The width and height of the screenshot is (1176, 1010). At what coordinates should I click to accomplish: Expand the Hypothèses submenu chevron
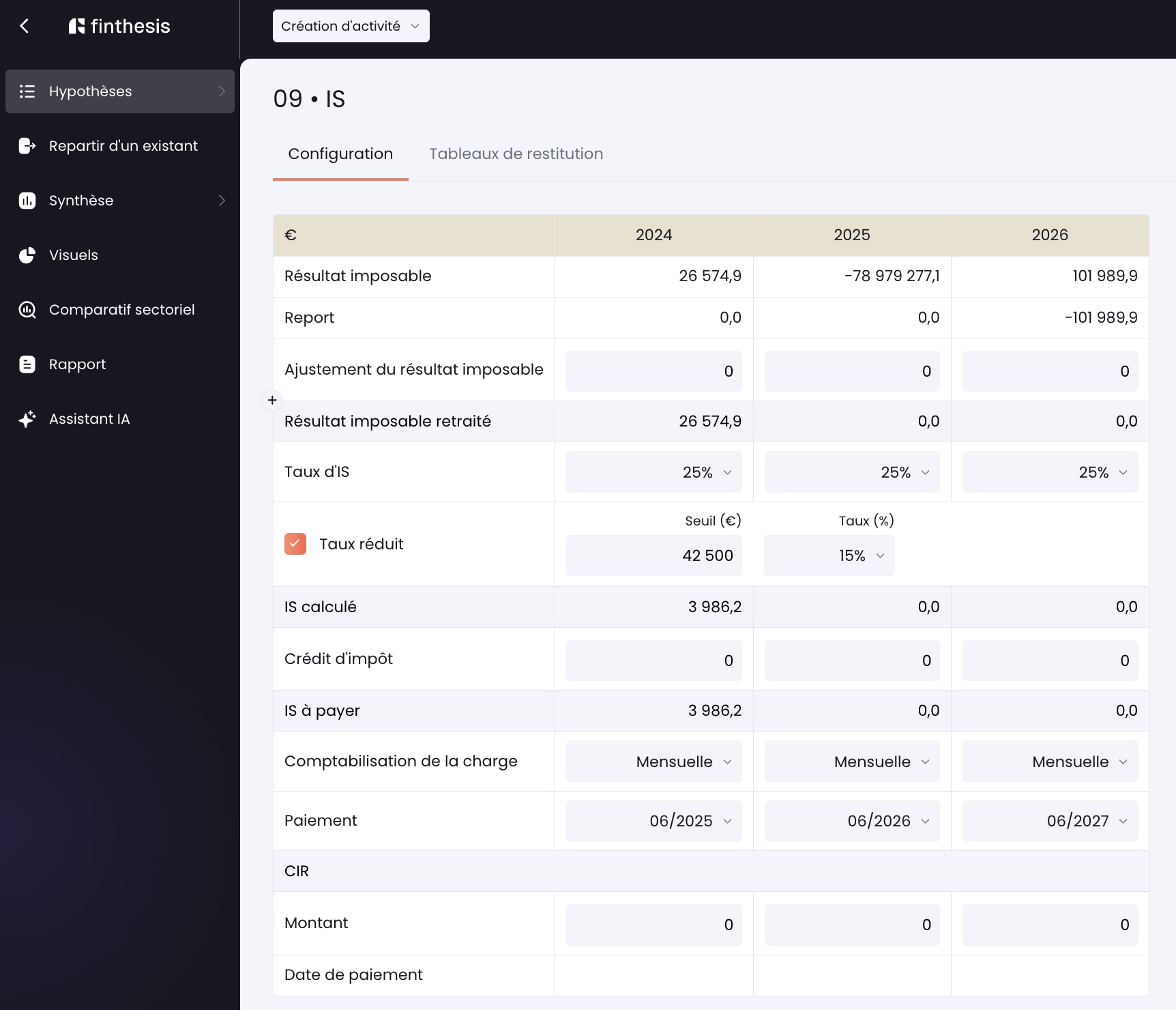click(222, 91)
